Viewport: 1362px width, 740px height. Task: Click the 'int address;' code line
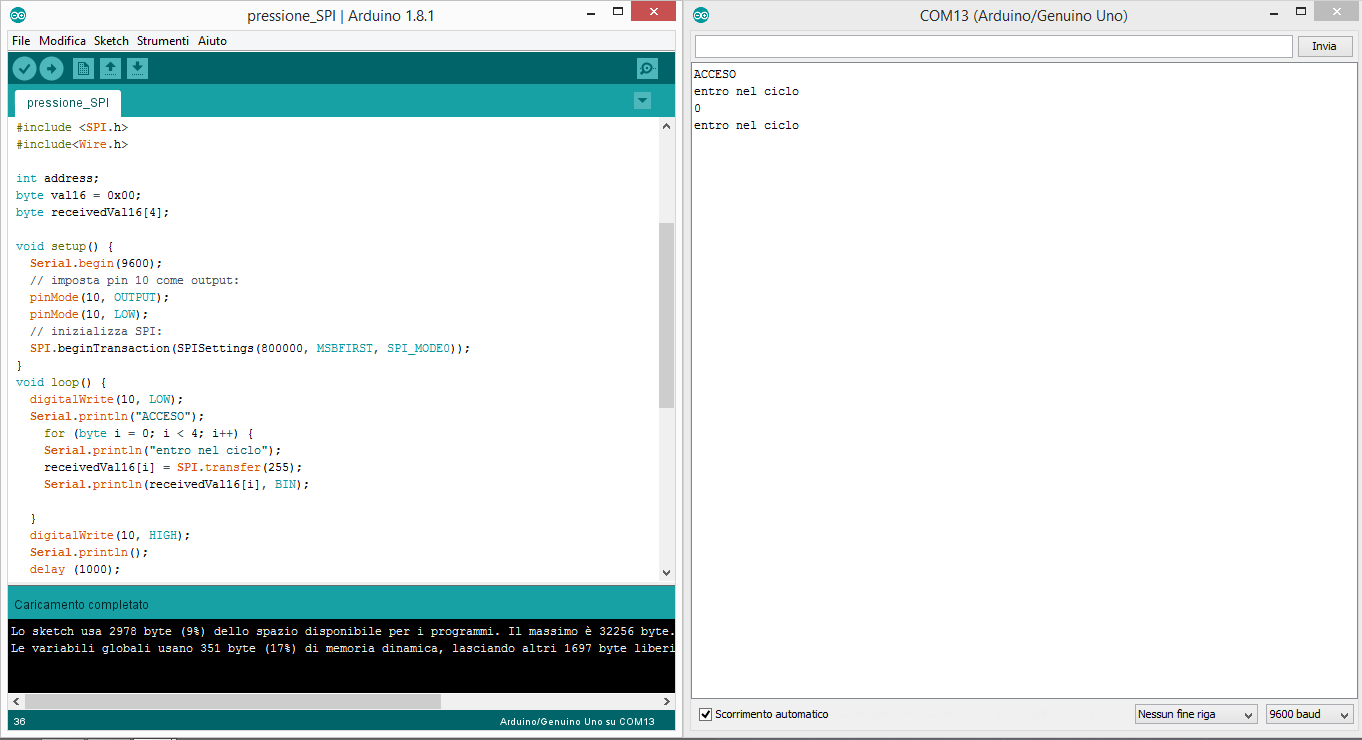tap(58, 178)
